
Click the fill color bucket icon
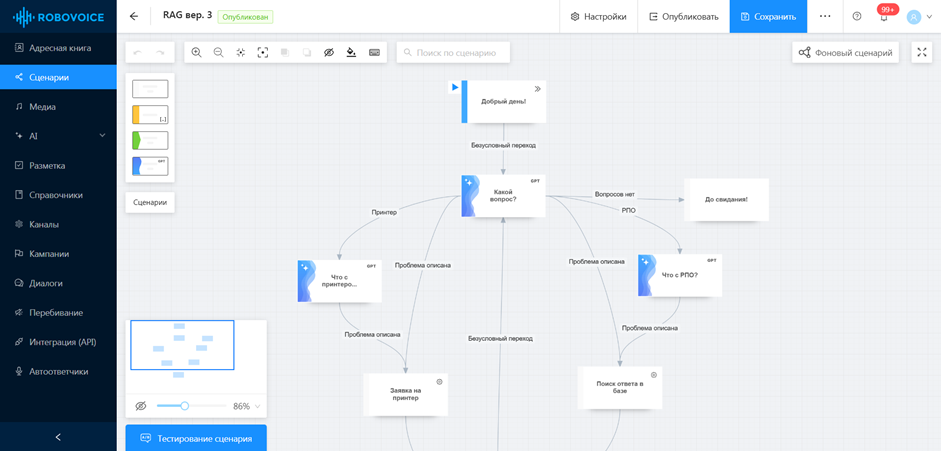pos(351,52)
